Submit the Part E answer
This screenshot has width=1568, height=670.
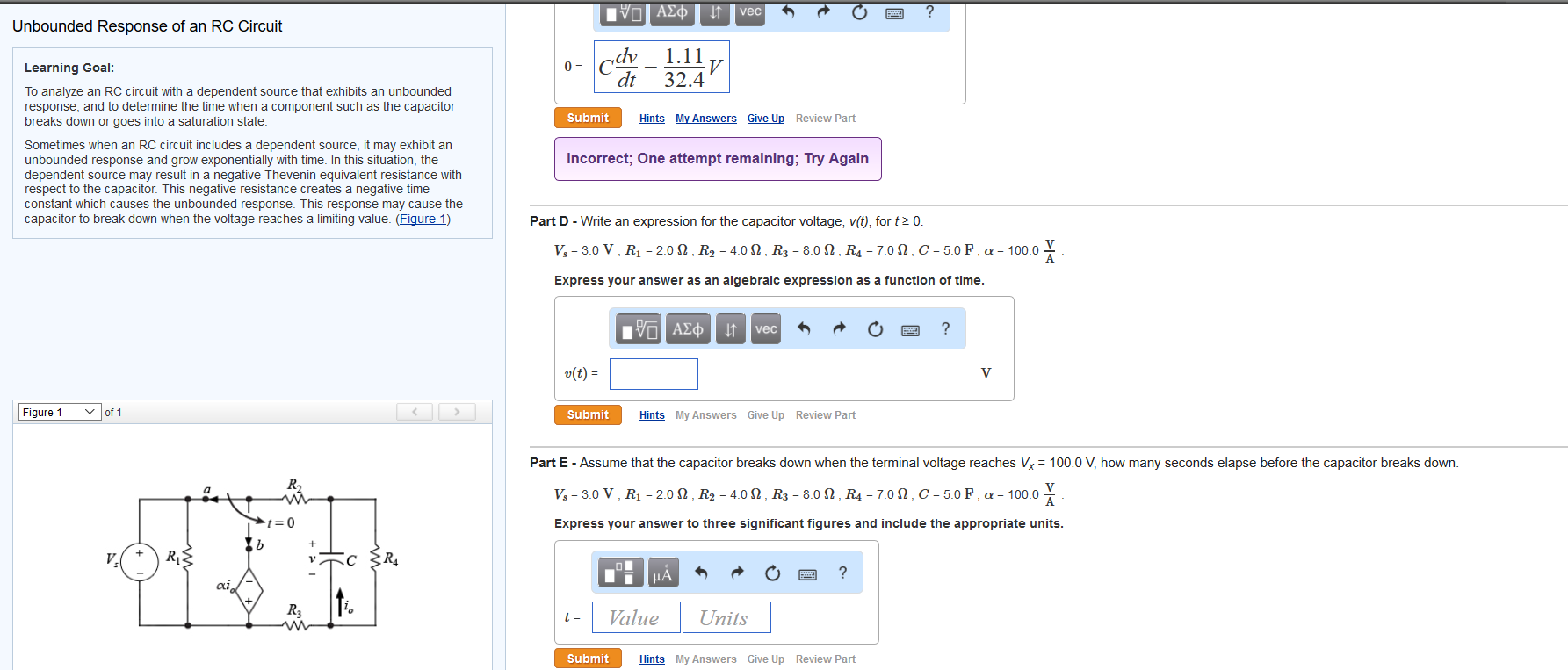[588, 659]
